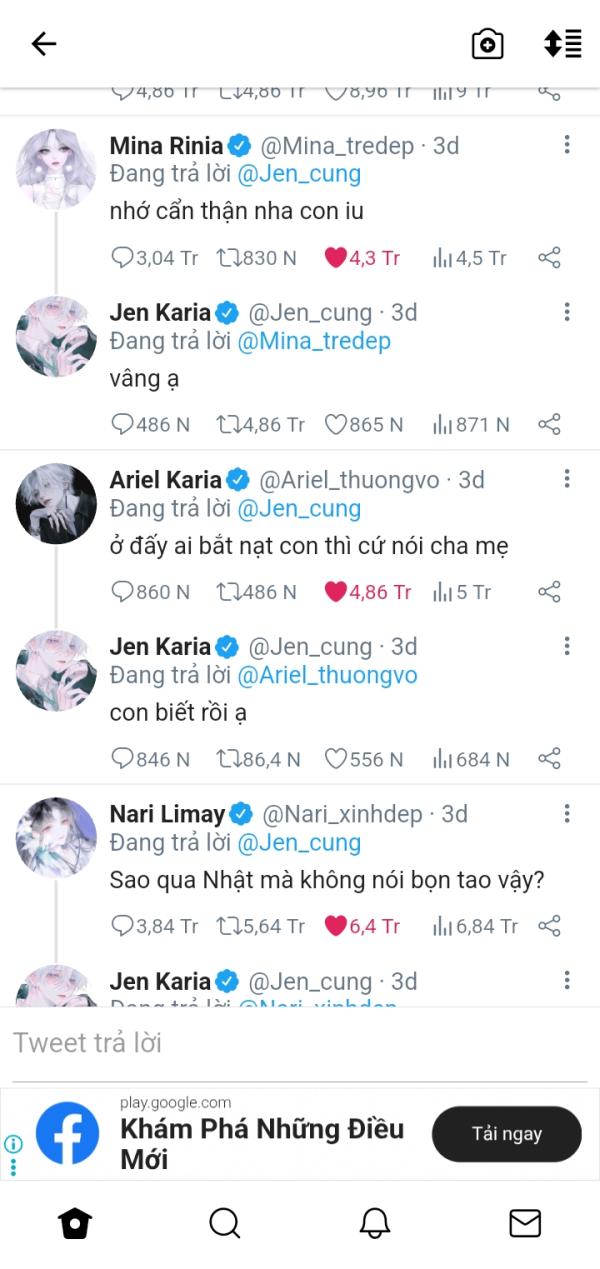
Task: Open three-dot menu on Ariel Karia's tweet
Action: tap(567, 479)
